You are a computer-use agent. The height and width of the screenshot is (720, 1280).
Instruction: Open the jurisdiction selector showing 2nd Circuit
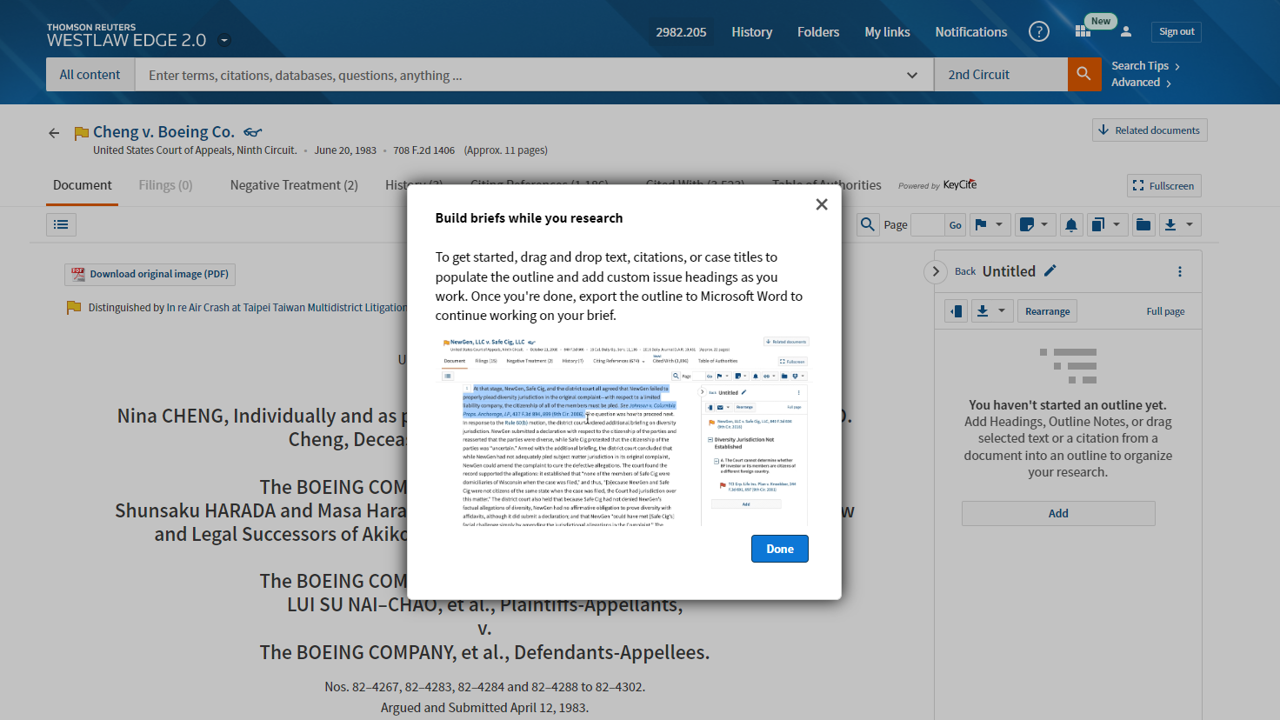point(1000,74)
